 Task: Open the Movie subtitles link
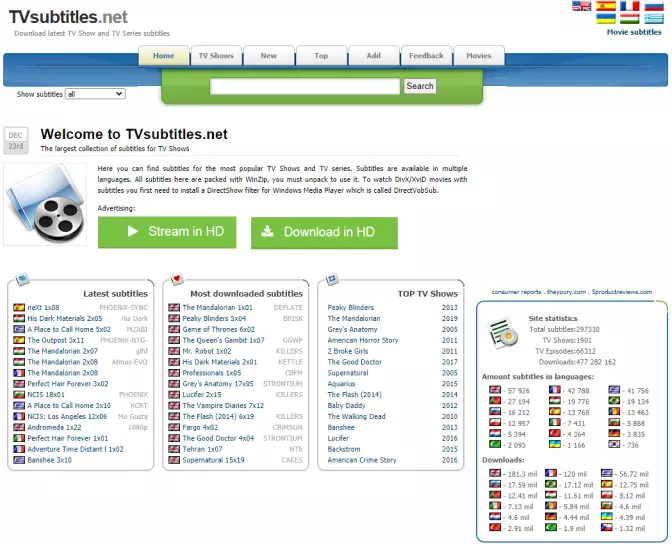tap(634, 32)
